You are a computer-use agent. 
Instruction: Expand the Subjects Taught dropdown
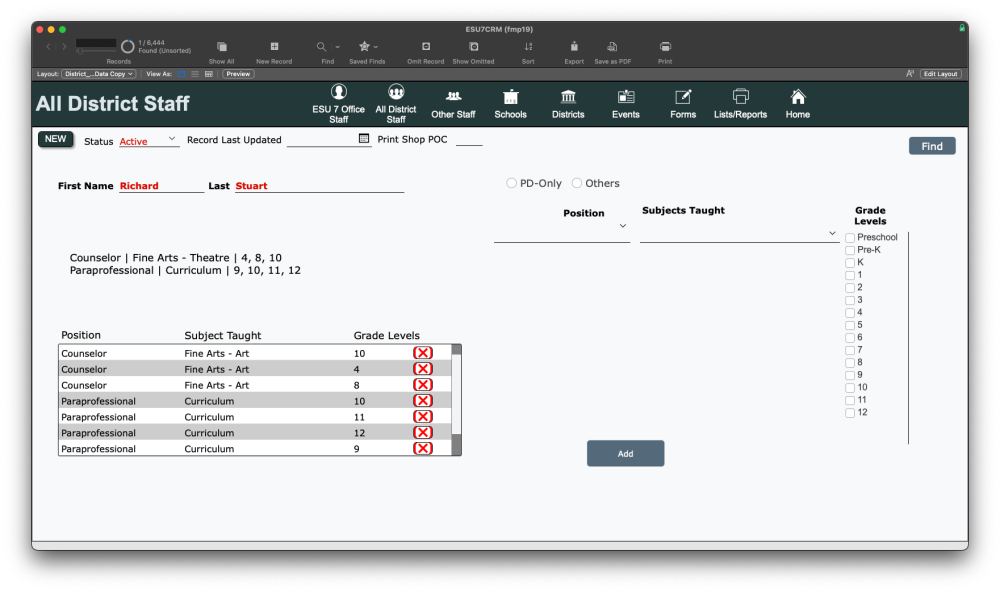click(832, 233)
